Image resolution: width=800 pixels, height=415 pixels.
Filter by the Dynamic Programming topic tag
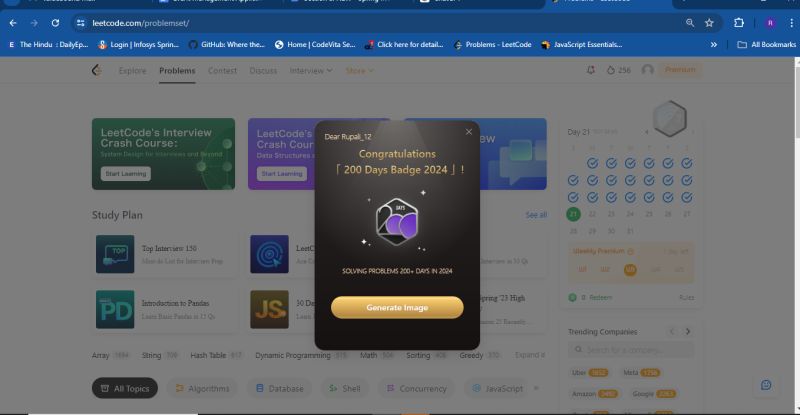(302, 355)
